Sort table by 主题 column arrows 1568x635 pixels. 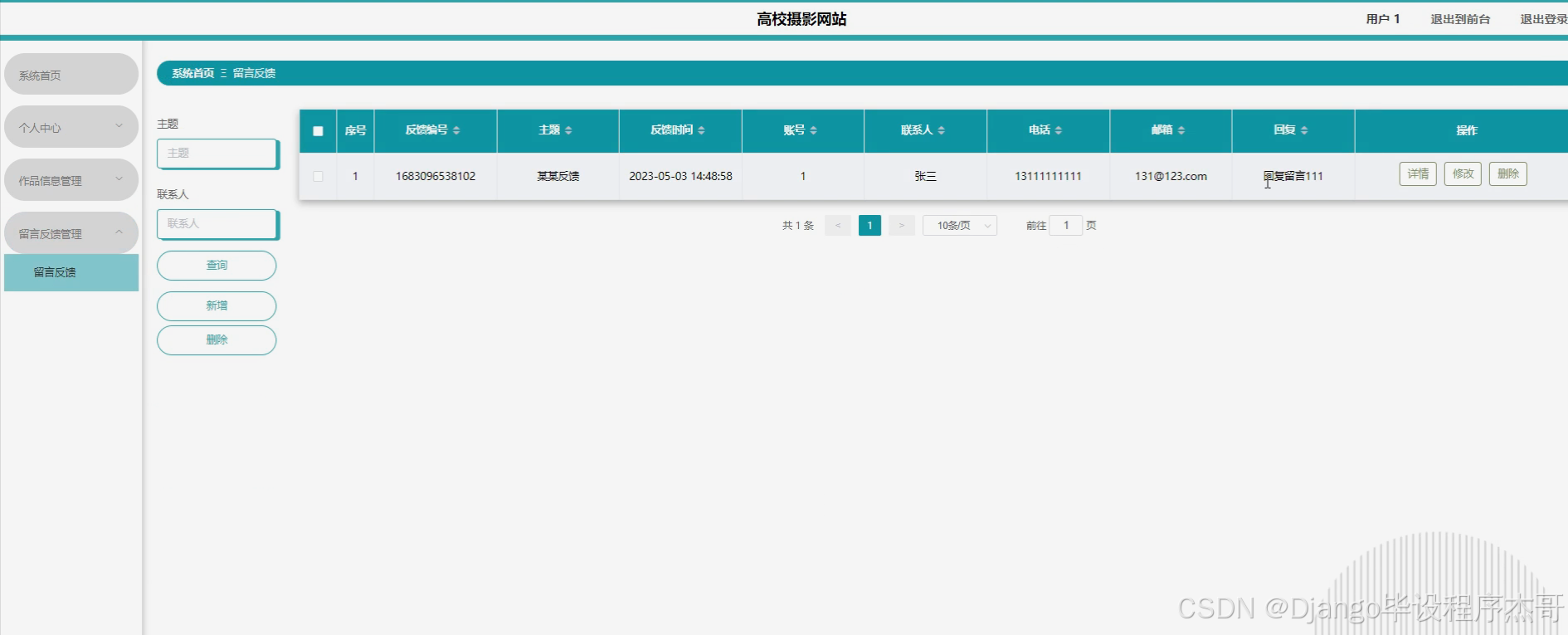[568, 130]
